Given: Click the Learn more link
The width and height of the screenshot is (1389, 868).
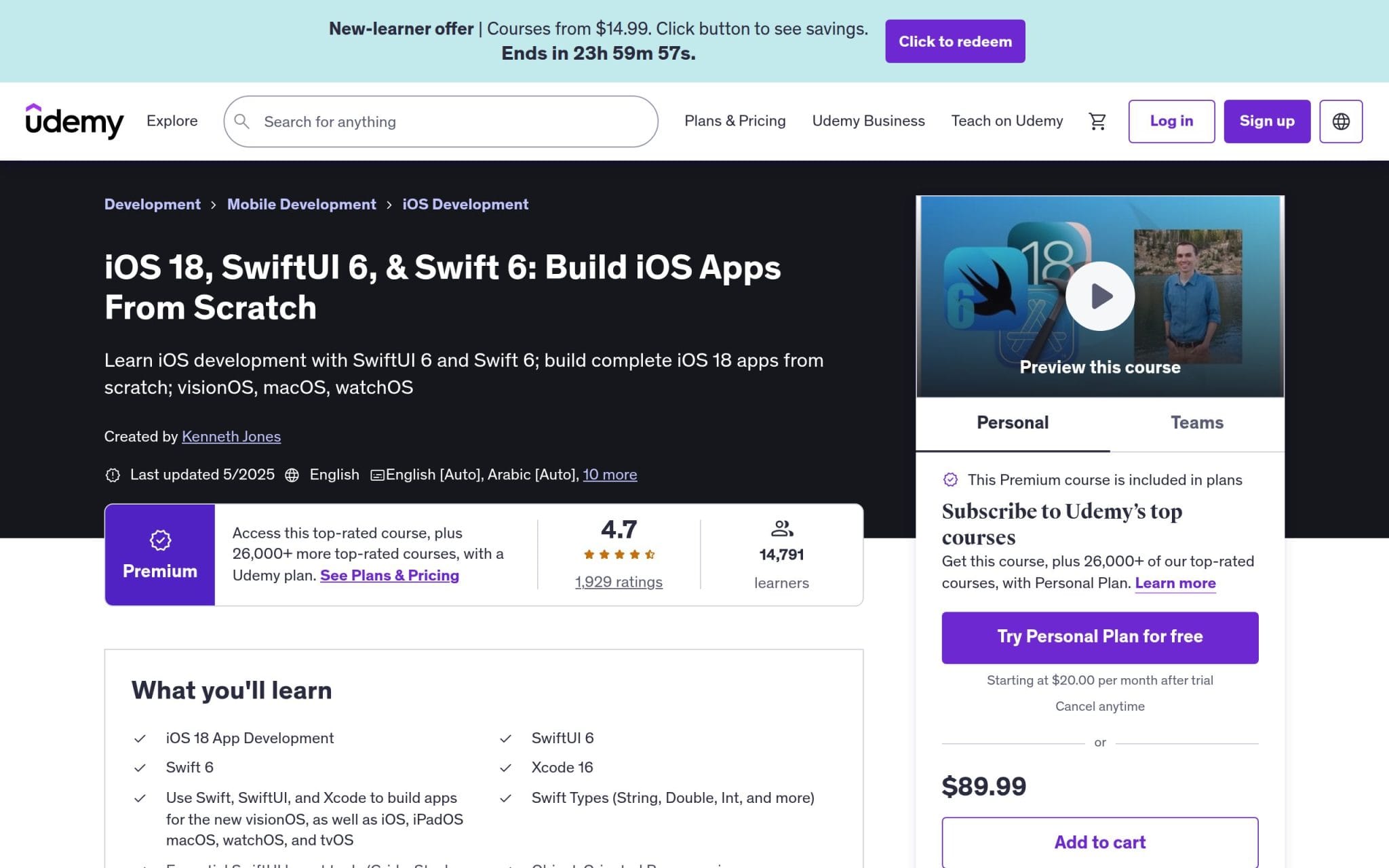Looking at the screenshot, I should (1175, 583).
